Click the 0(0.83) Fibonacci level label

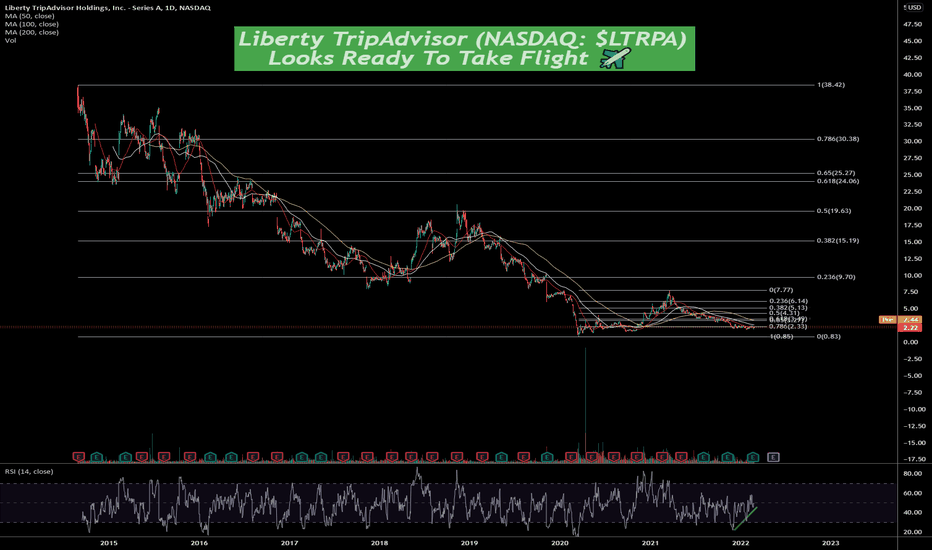coord(829,337)
